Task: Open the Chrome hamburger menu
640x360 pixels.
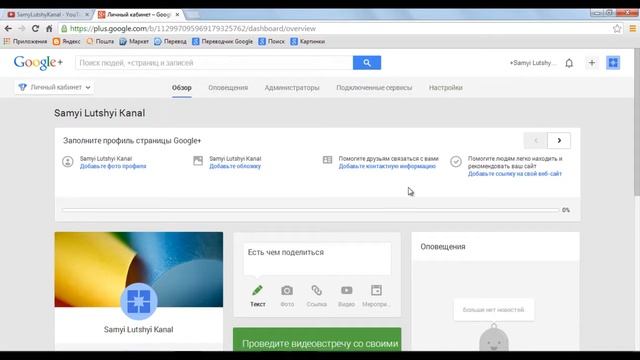Action: coord(632,29)
